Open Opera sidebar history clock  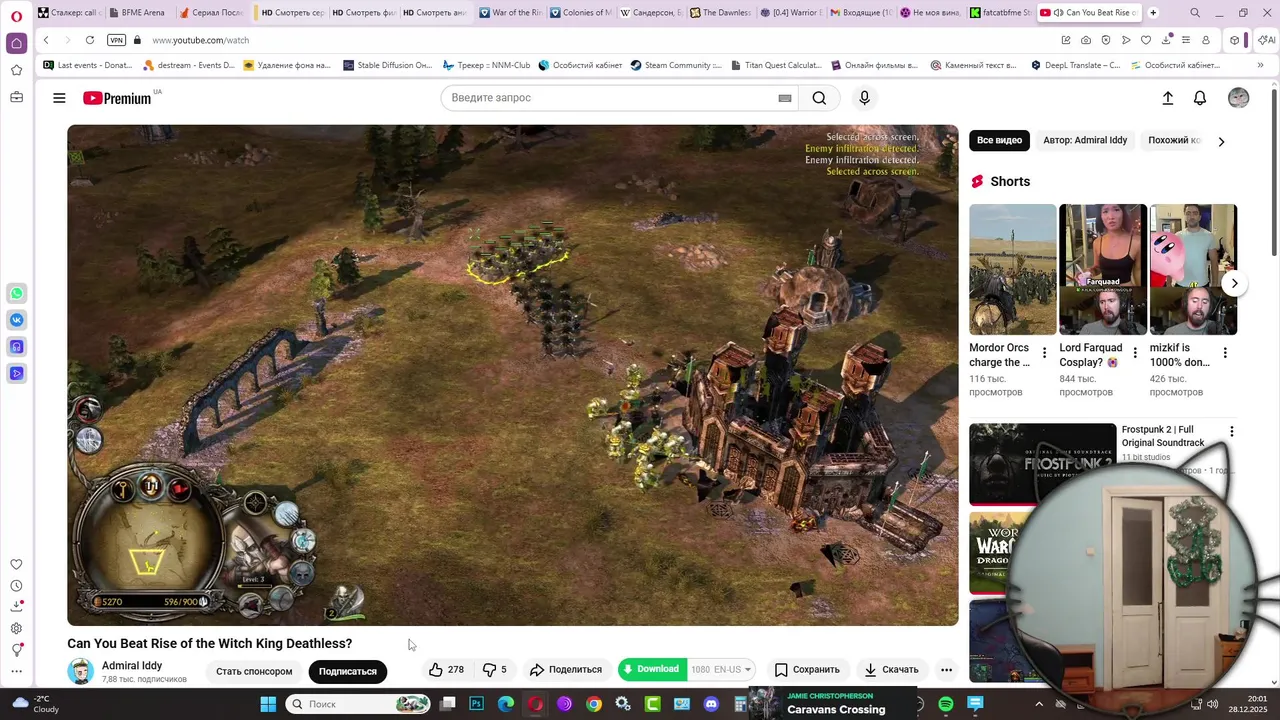16,586
